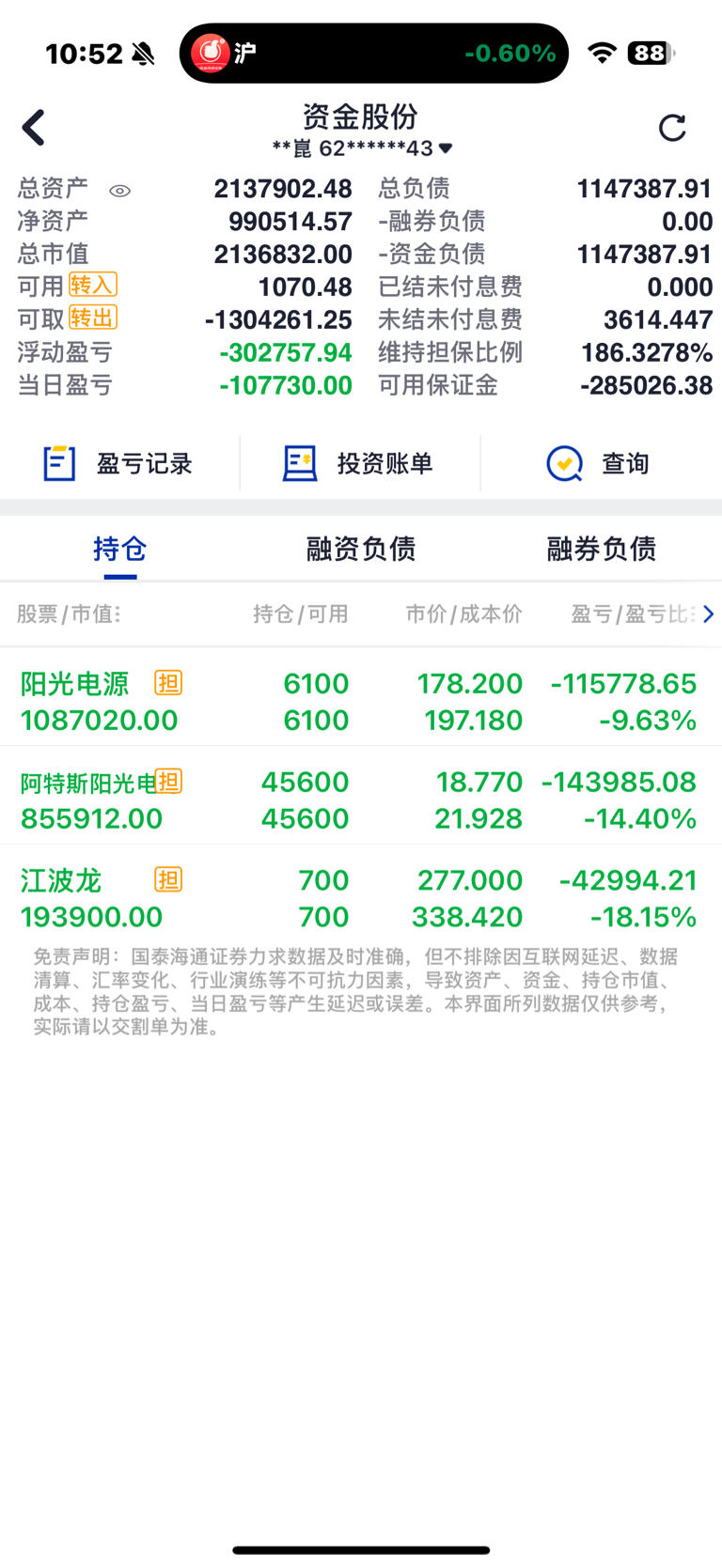Select 总负债 value 1147387.91
The image size is (722, 1568).
pos(644,189)
